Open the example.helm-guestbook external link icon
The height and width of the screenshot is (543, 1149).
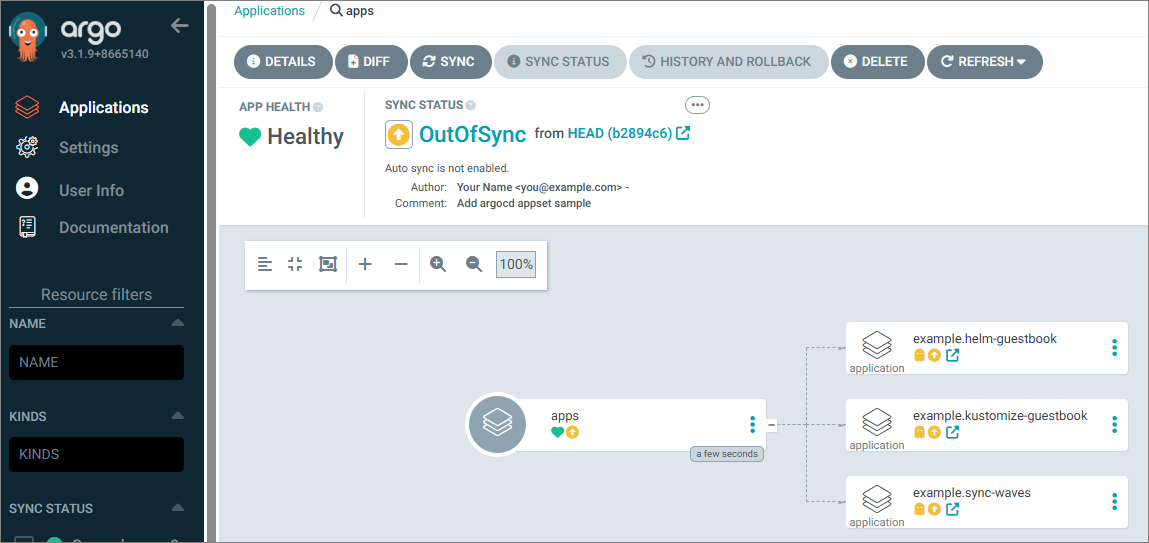pyautogui.click(x=953, y=355)
